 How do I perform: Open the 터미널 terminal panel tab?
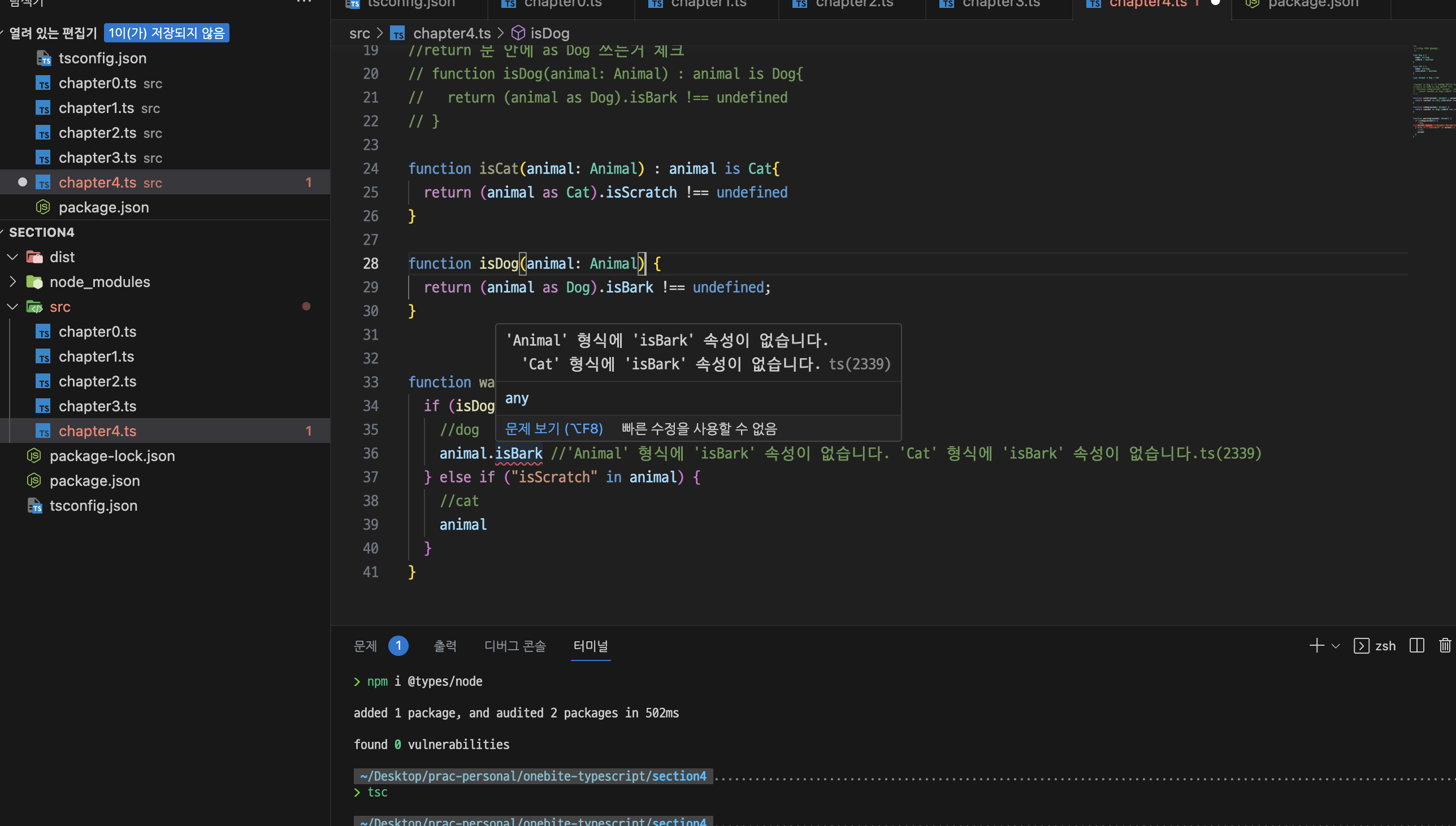point(590,646)
